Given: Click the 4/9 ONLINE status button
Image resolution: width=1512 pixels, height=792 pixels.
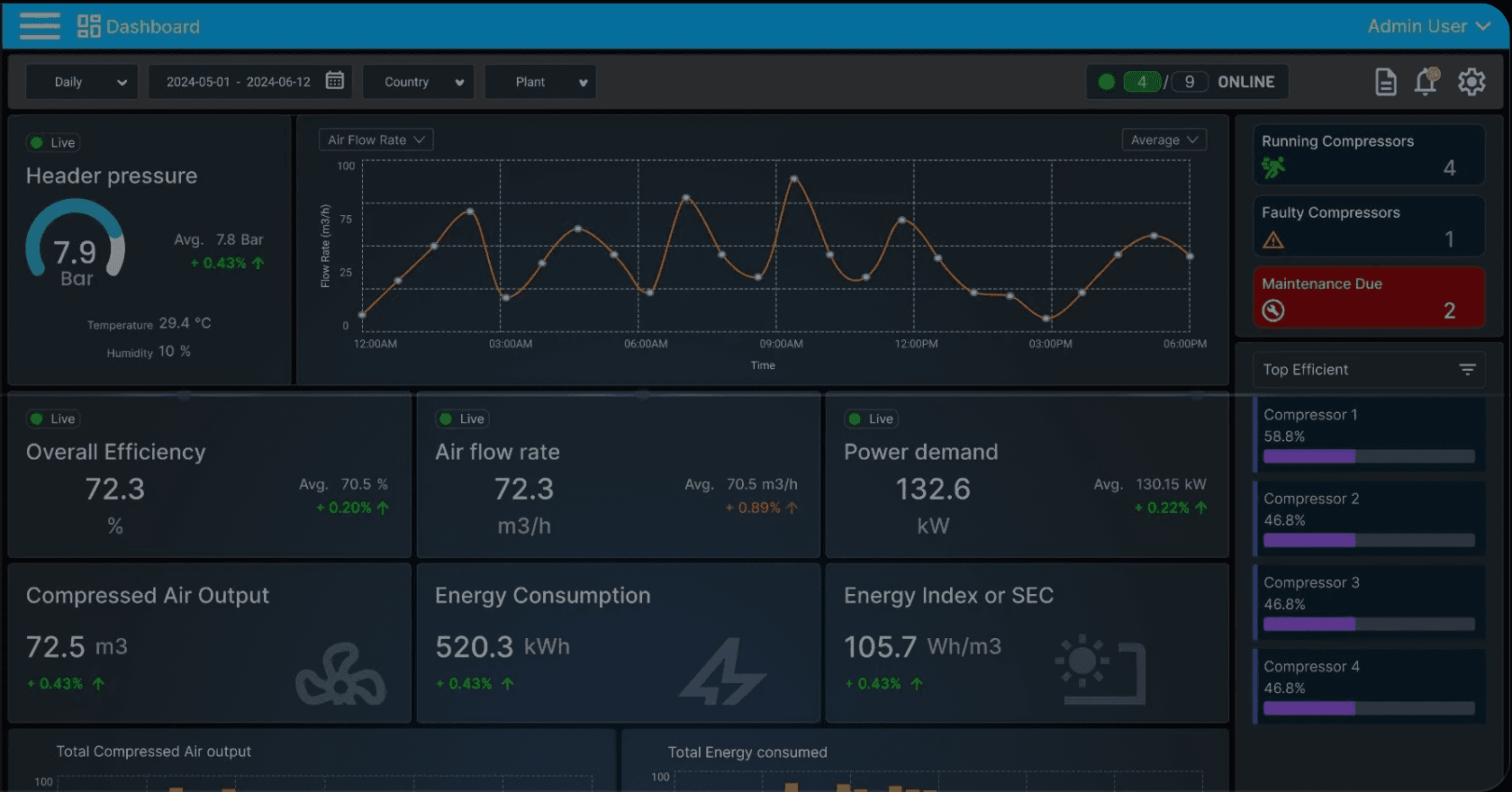Looking at the screenshot, I should 1187,82.
